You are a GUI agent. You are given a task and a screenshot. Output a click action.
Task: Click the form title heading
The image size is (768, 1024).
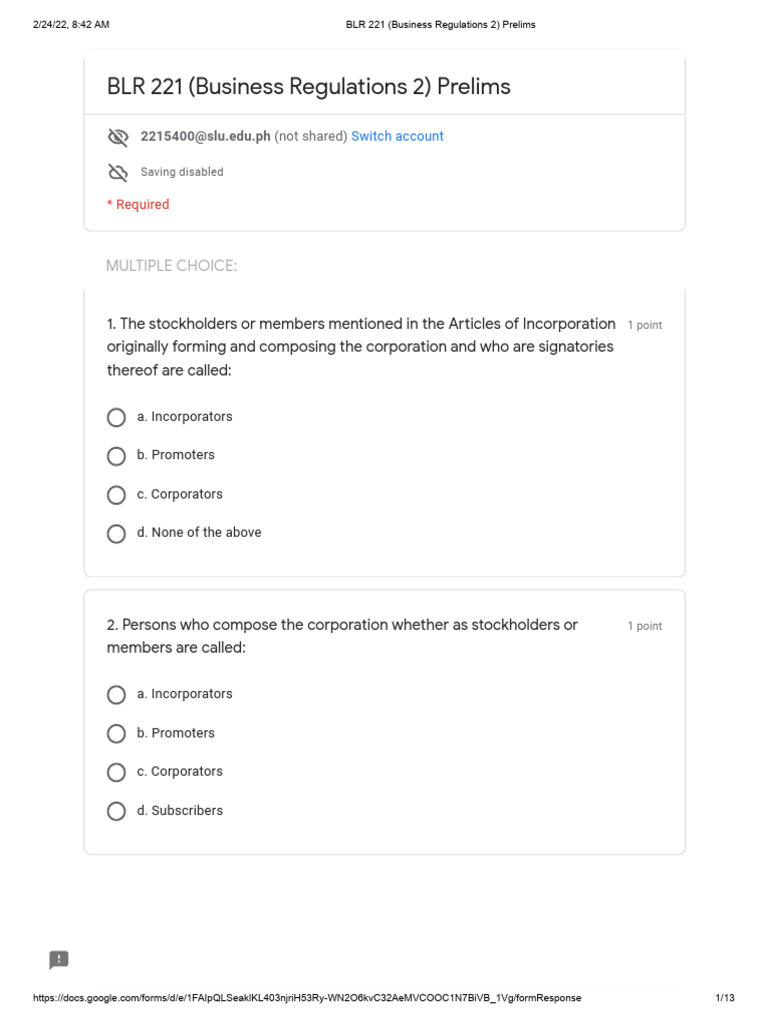308,87
